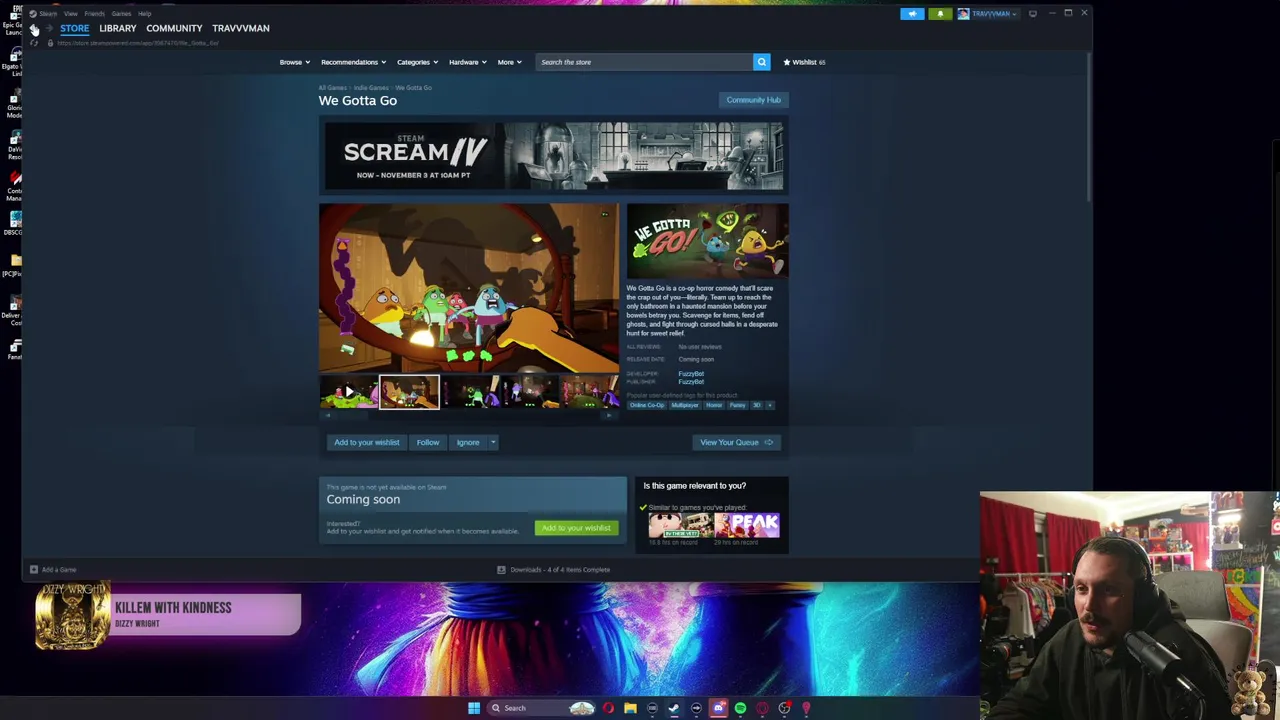Open the Elgato desktop shortcut

click(x=14, y=63)
